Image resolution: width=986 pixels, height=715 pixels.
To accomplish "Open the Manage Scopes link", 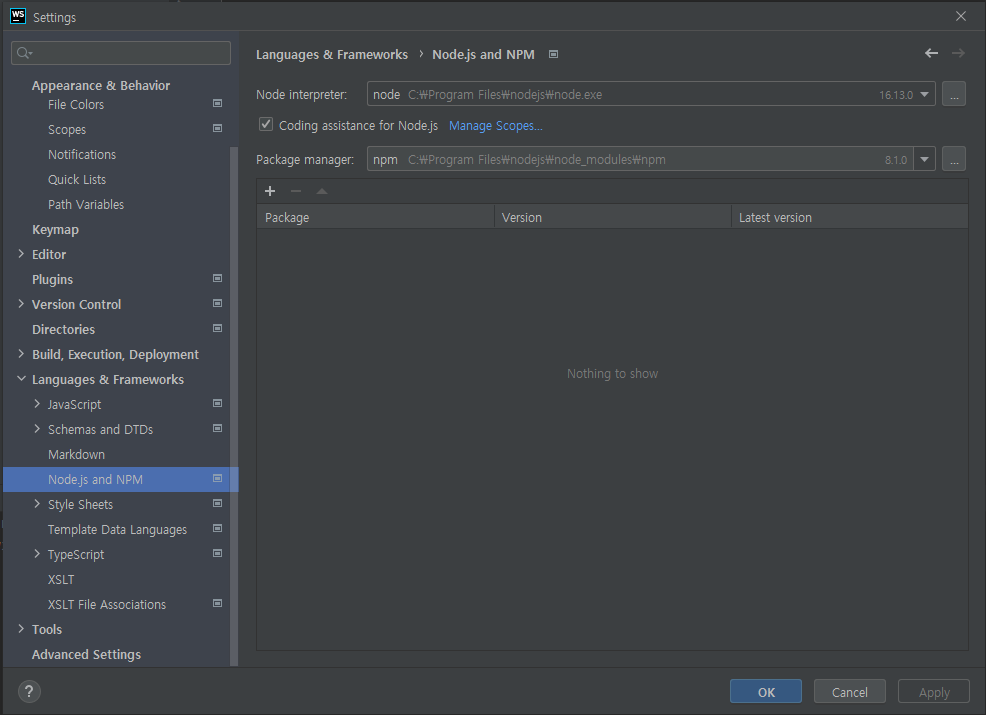I will [496, 126].
